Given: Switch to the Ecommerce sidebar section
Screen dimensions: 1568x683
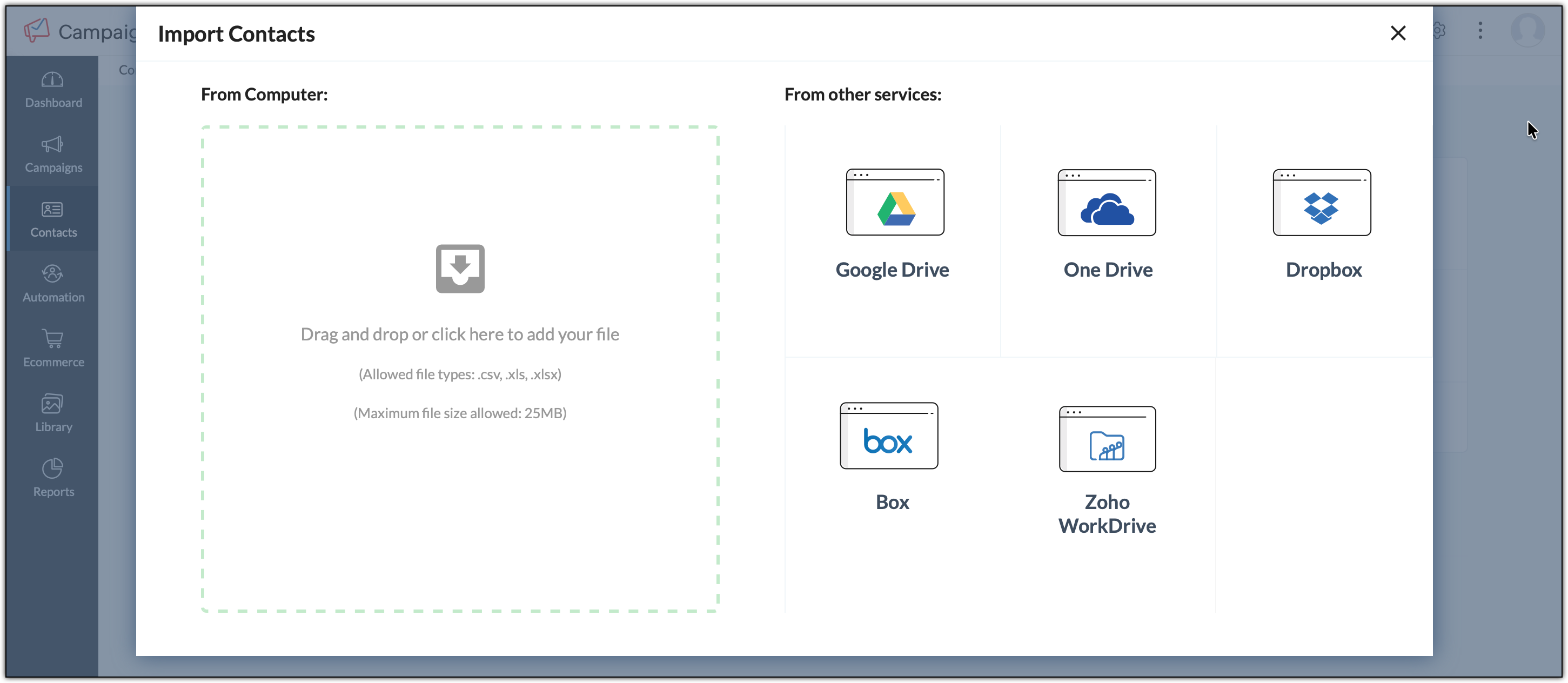Looking at the screenshot, I should 53,349.
